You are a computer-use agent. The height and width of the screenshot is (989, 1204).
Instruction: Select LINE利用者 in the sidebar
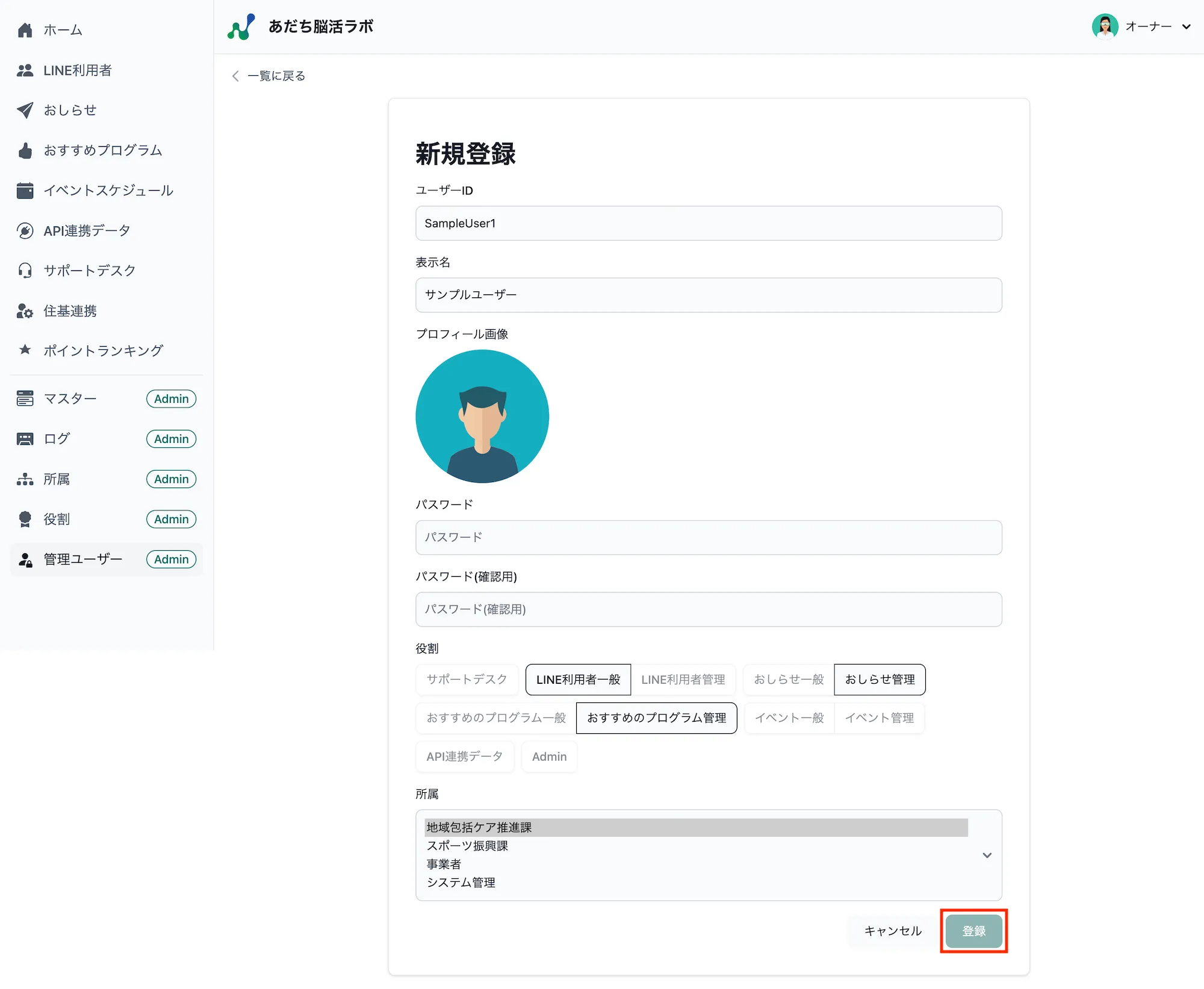78,70
